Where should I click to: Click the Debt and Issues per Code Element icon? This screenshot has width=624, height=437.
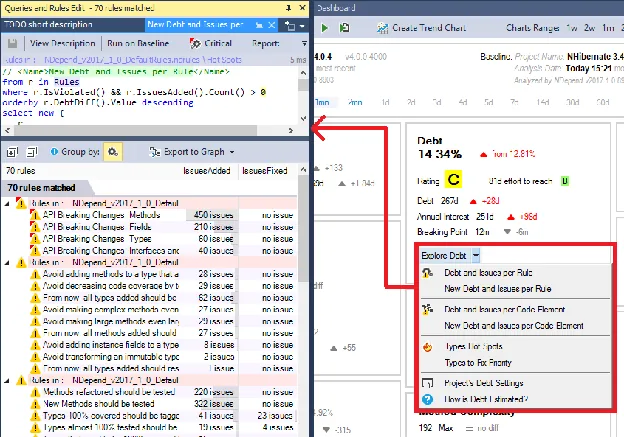point(427,309)
